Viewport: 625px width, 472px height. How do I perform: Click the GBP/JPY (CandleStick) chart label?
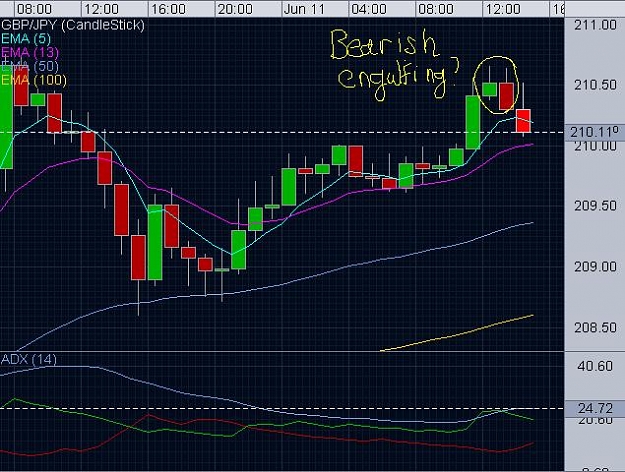(x=73, y=25)
